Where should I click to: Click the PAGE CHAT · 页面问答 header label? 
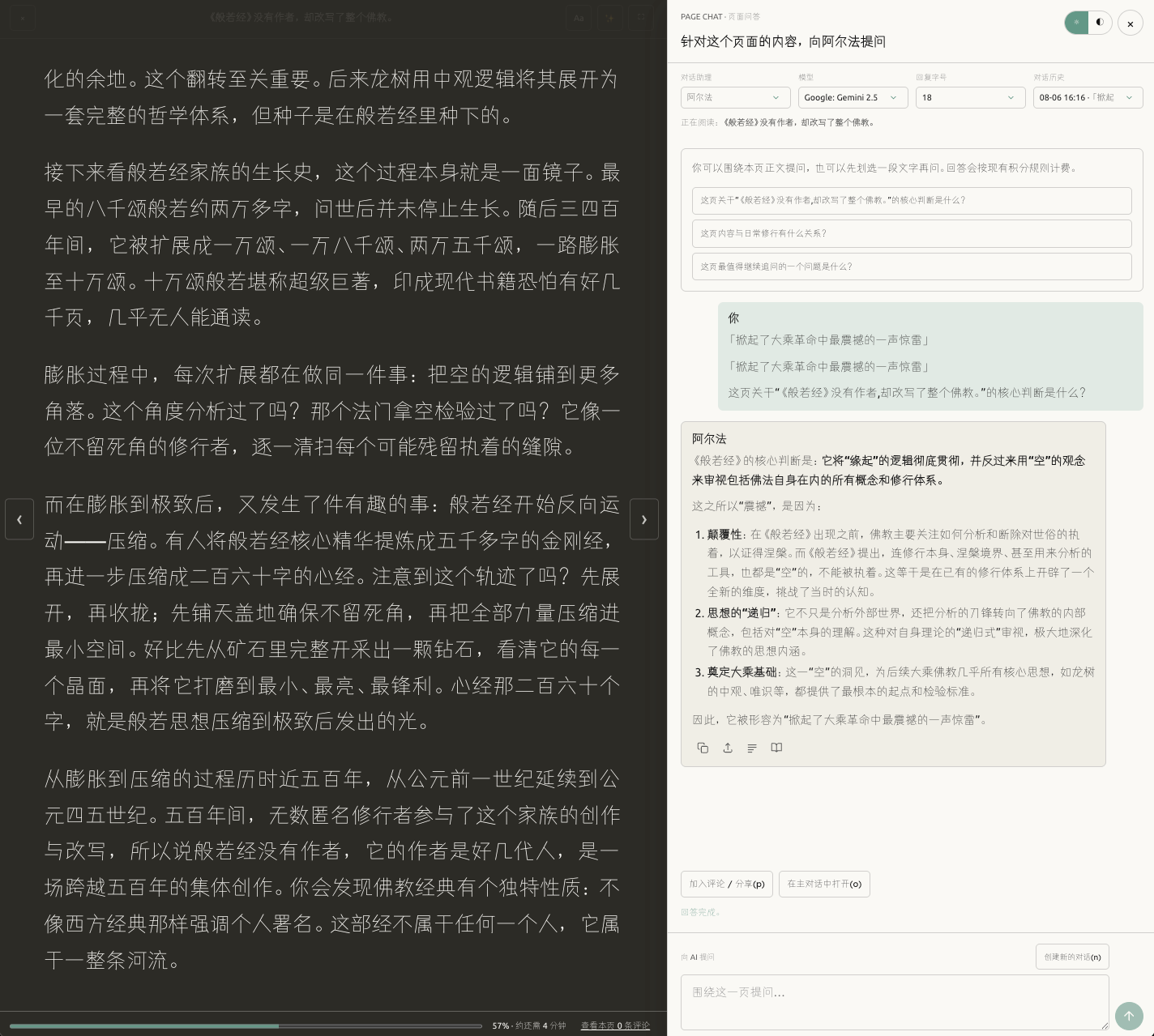coord(720,16)
